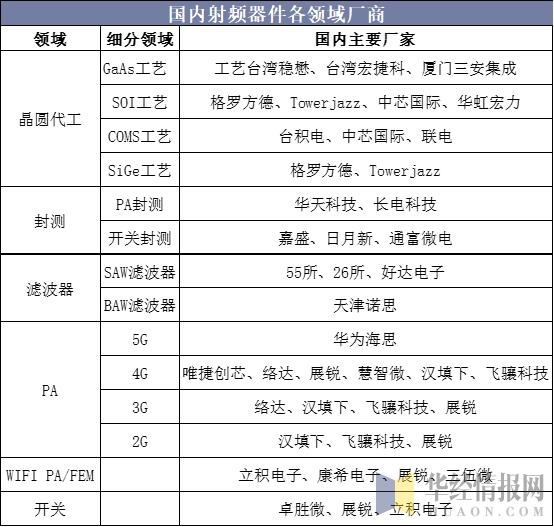Click the PA封测 cell

[x=140, y=204]
